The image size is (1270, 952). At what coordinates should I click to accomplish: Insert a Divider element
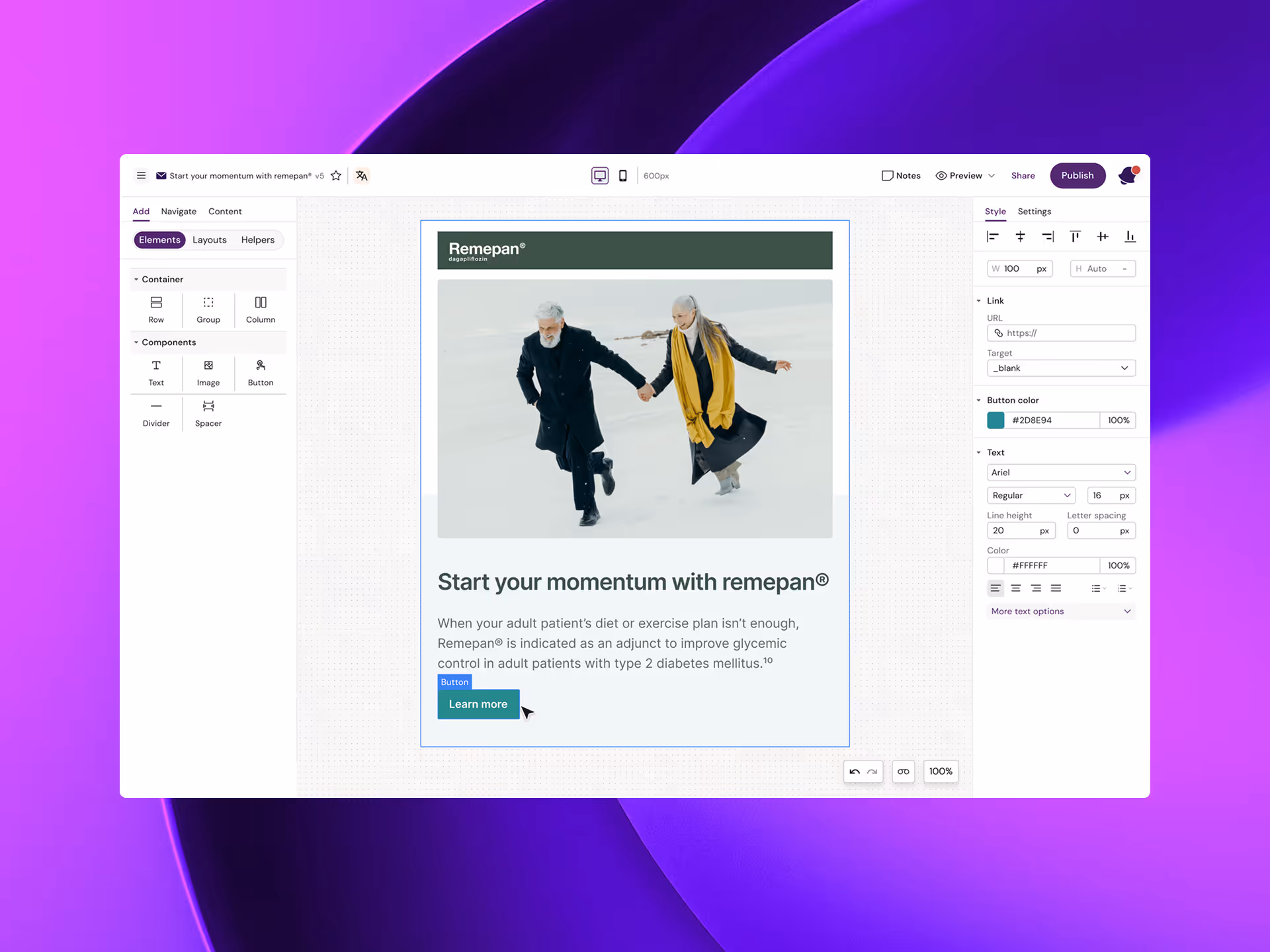pyautogui.click(x=156, y=413)
